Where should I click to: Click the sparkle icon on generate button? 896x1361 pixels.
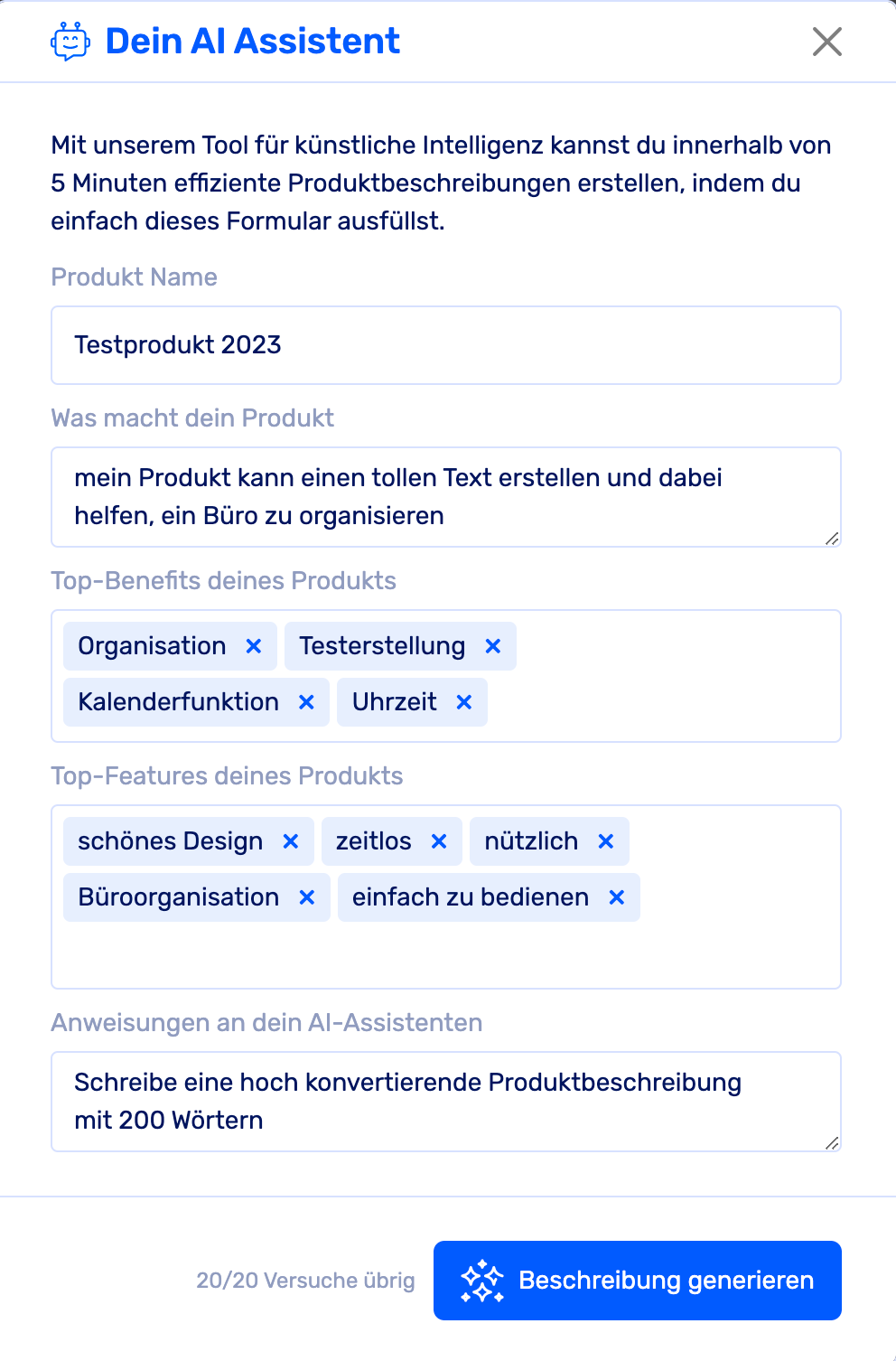pyautogui.click(x=482, y=1281)
